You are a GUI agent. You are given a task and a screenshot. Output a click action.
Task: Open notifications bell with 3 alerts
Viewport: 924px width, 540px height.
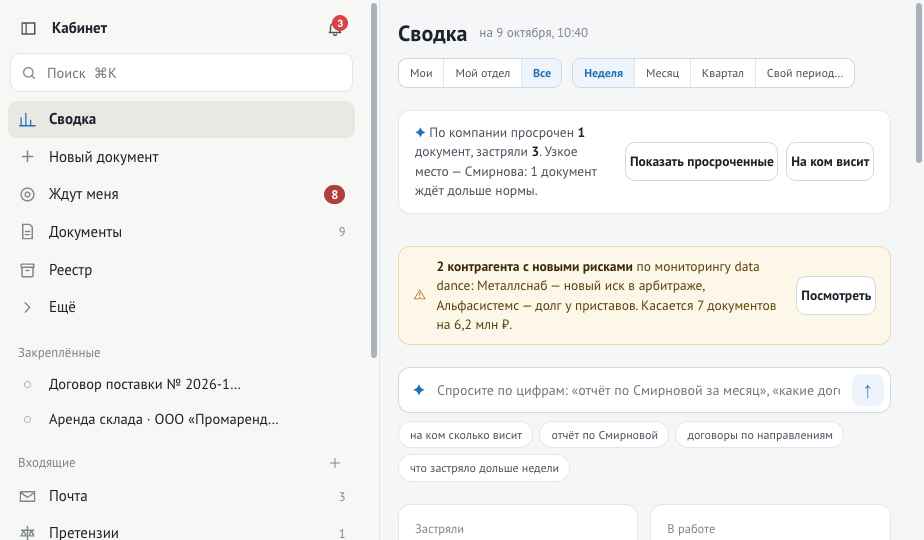click(335, 28)
